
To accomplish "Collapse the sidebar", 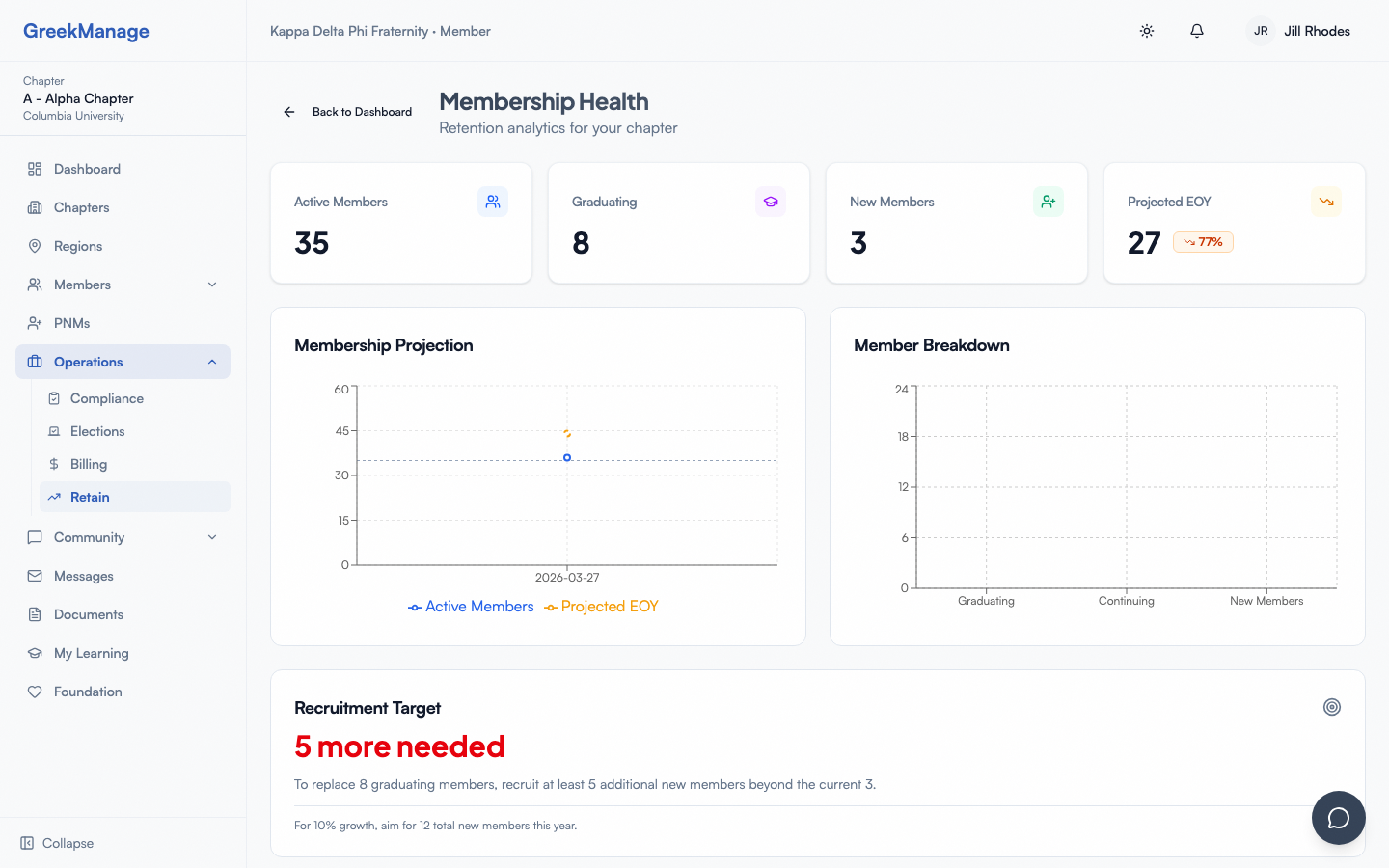I will pos(58,843).
